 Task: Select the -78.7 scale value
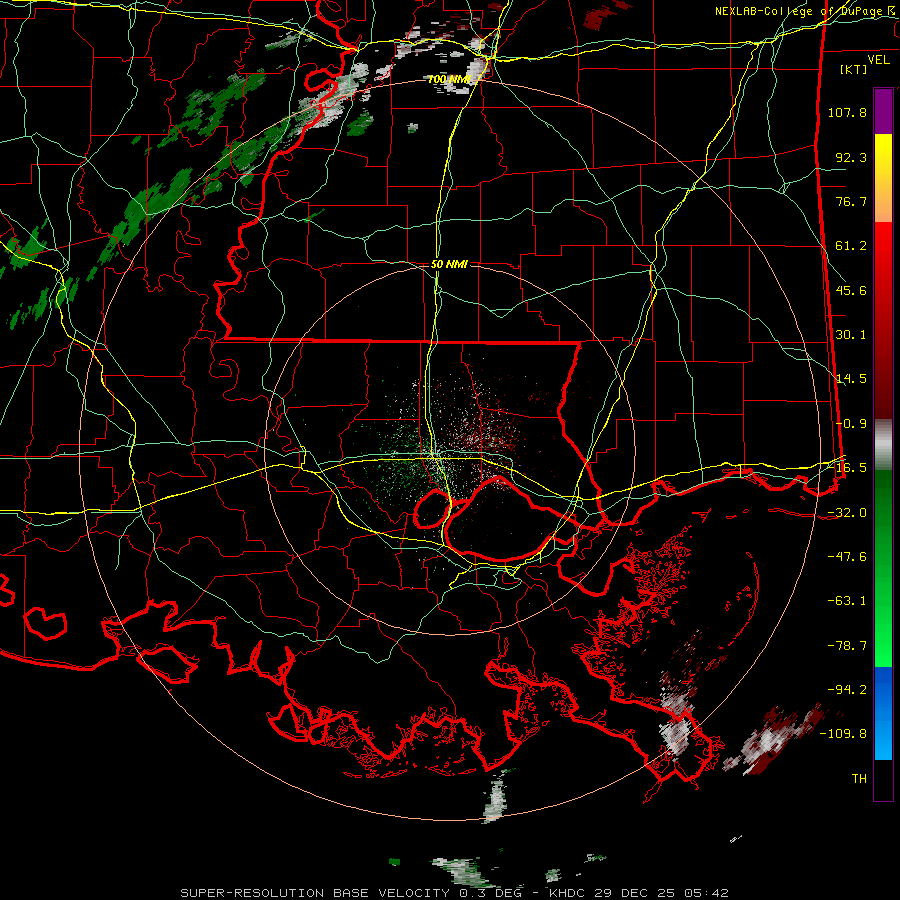(847, 646)
